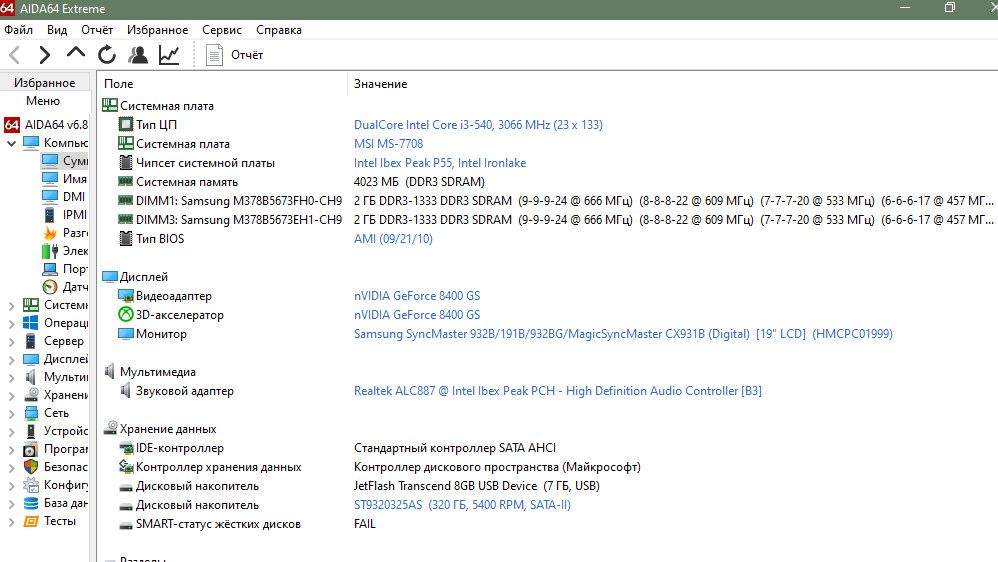Image resolution: width=998 pixels, height=562 pixels.
Task: Open the Realtek ALC887 audio link
Action: tap(558, 391)
